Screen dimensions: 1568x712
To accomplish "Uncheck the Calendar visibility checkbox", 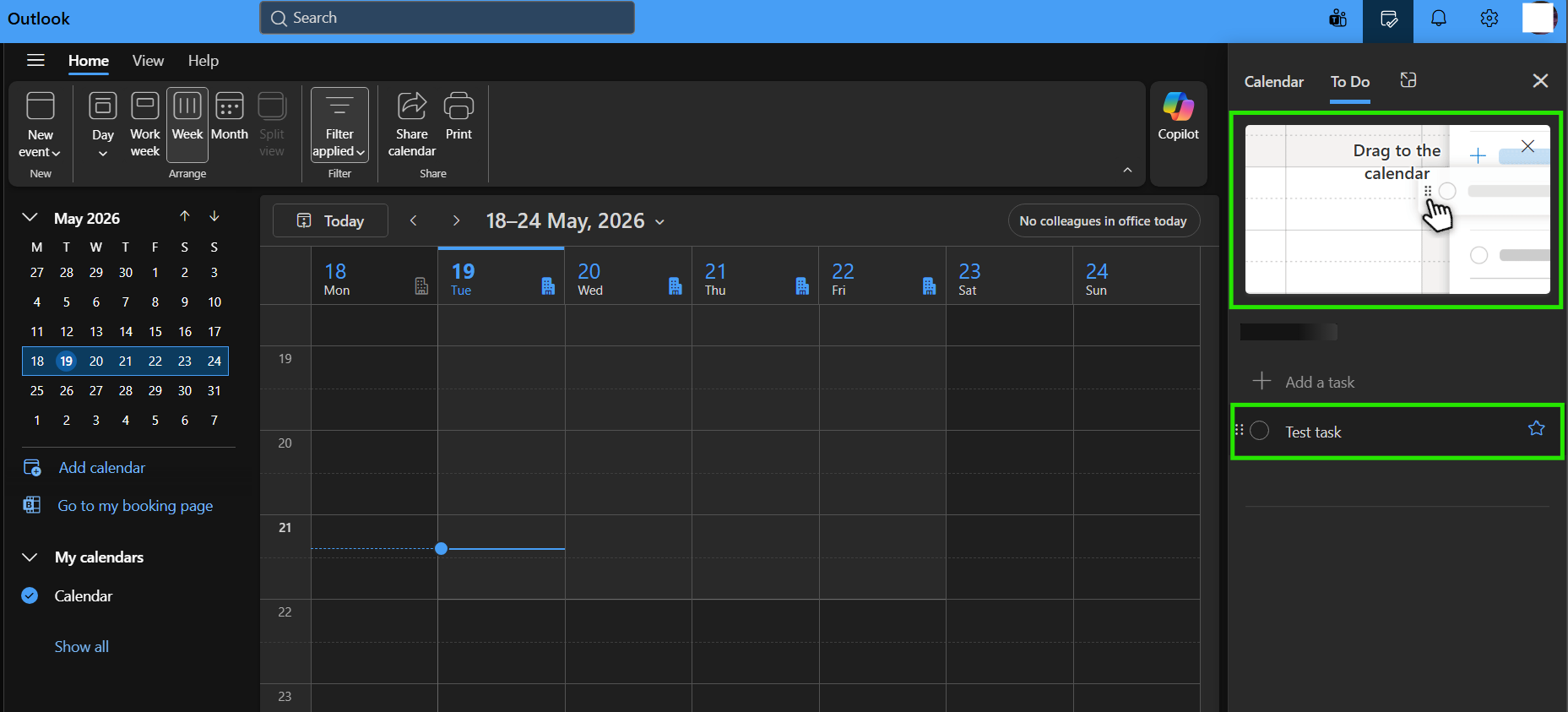I will 30,595.
